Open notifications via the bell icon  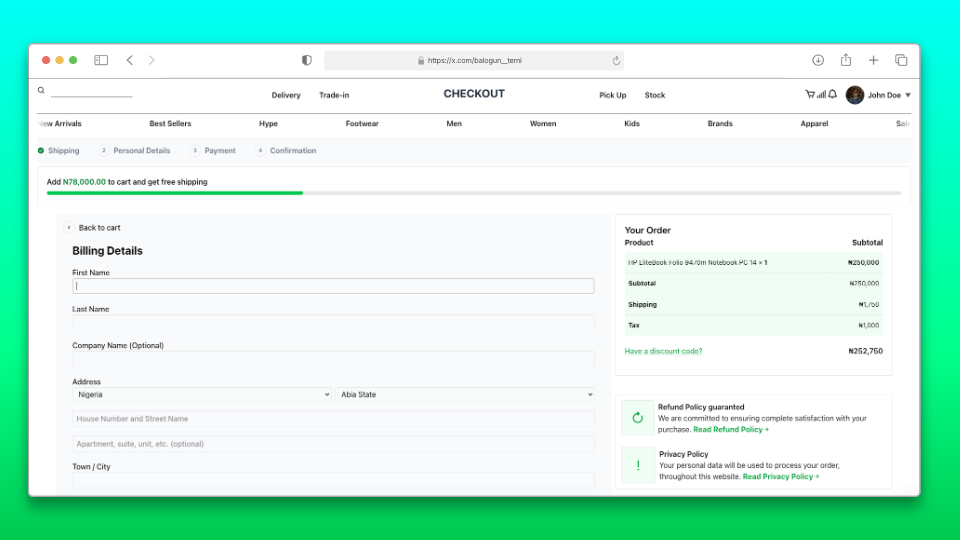coord(833,95)
